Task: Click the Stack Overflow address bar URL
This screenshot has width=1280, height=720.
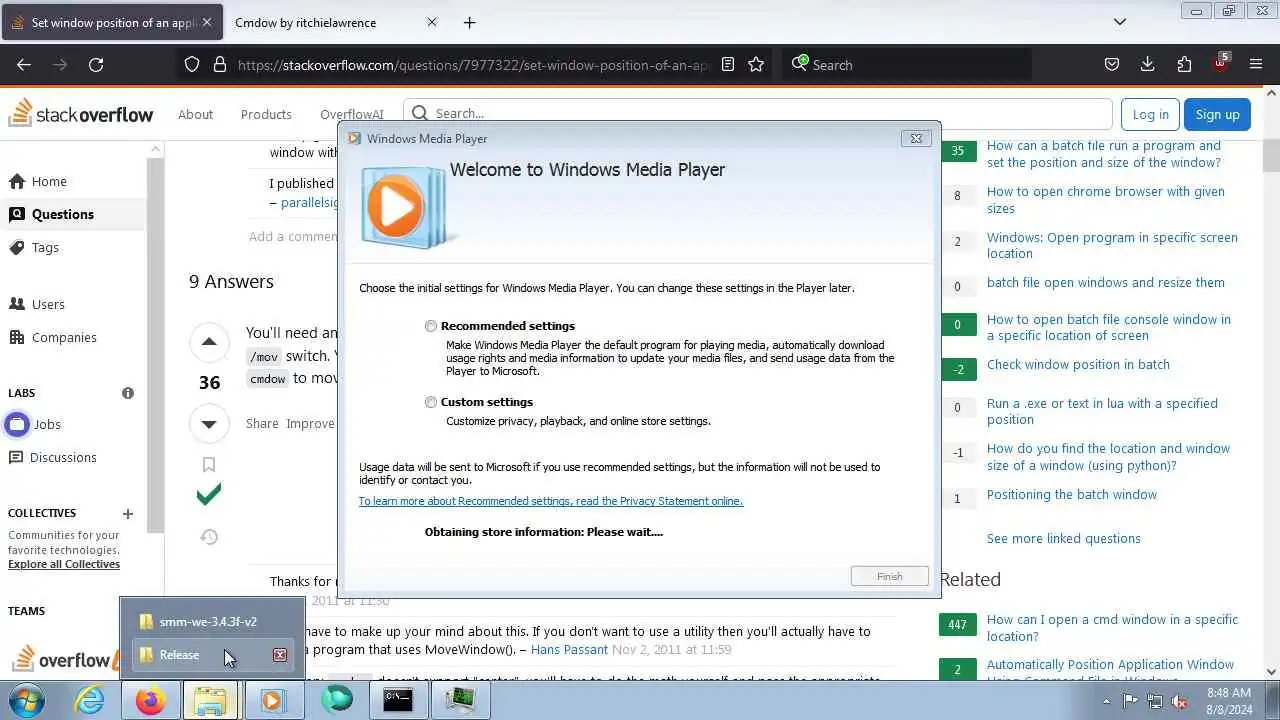Action: tap(474, 65)
